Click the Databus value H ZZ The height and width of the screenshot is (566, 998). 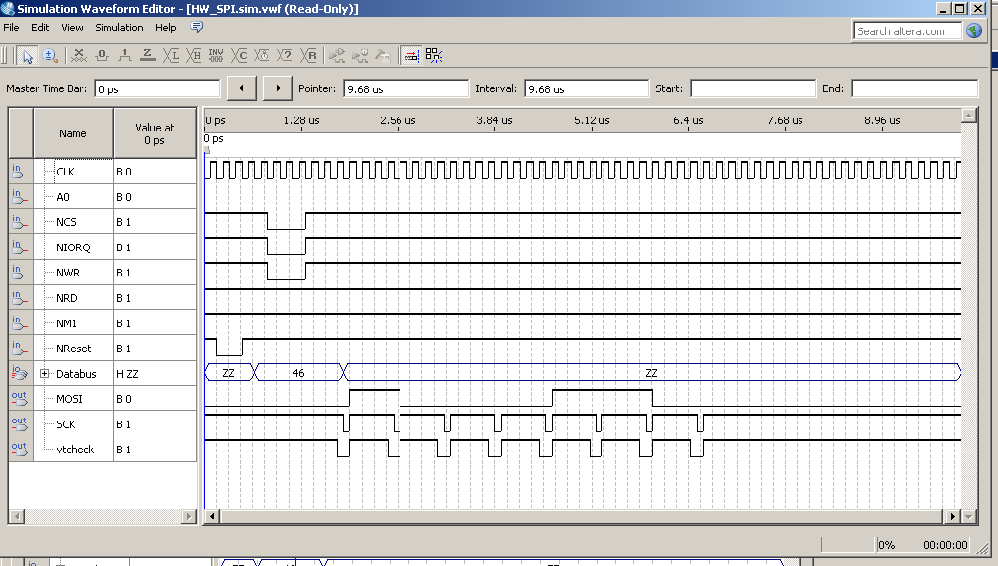(x=127, y=374)
